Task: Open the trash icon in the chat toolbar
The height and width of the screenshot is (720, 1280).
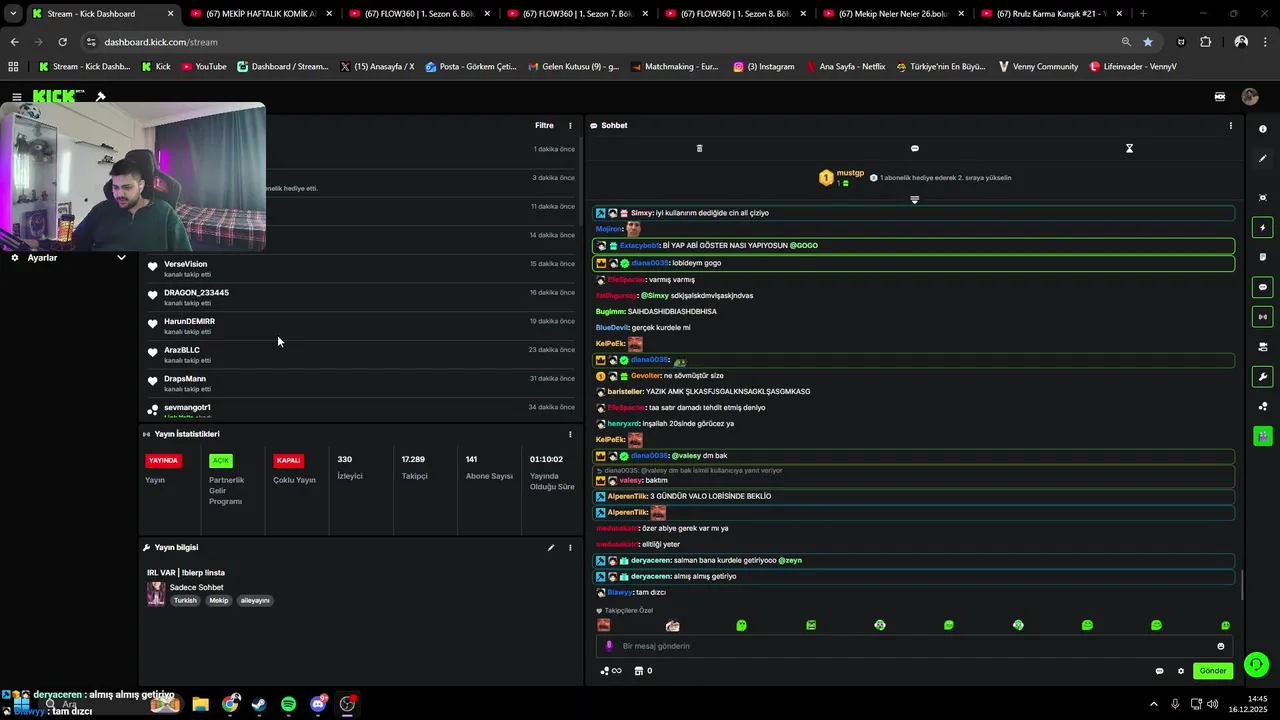Action: (699, 148)
